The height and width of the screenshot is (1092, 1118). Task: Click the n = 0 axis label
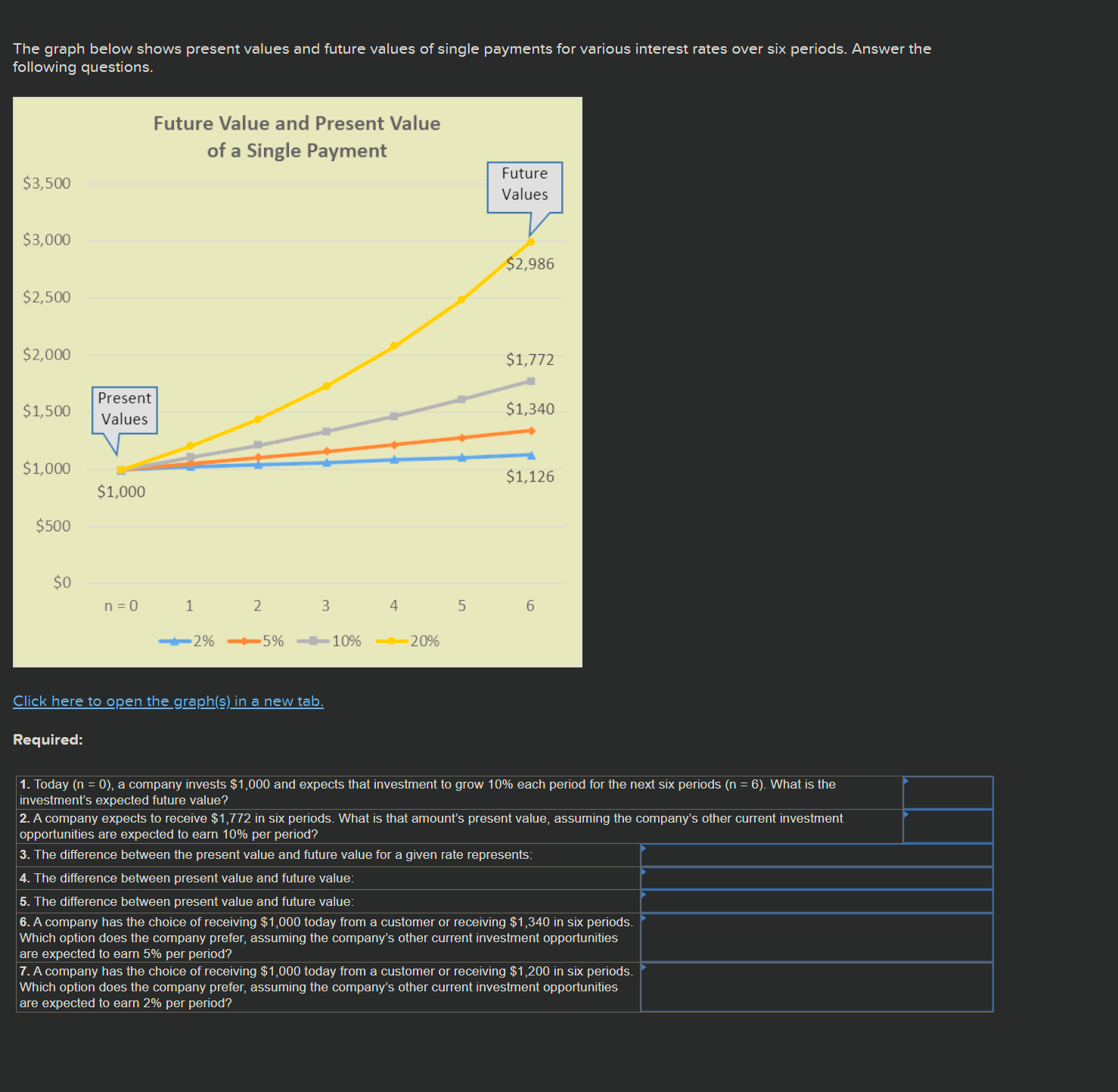121,605
